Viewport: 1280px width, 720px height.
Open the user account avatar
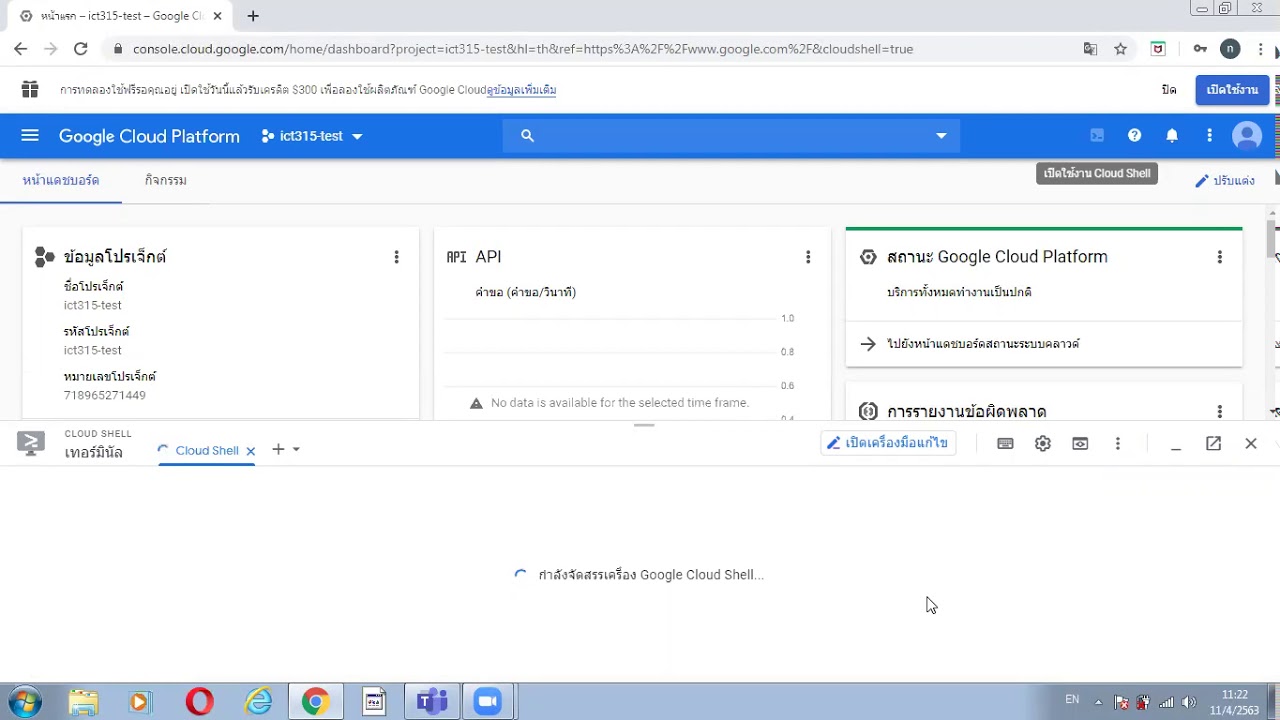tap(1247, 136)
